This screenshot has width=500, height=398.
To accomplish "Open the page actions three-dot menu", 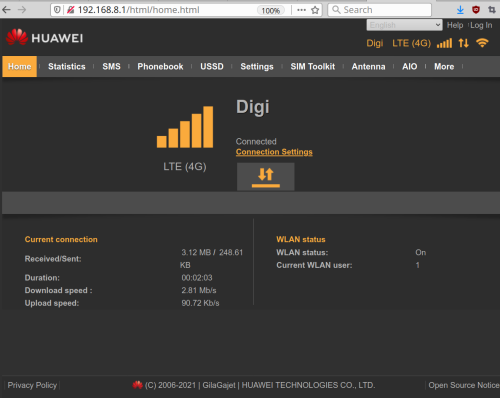I will click(301, 10).
